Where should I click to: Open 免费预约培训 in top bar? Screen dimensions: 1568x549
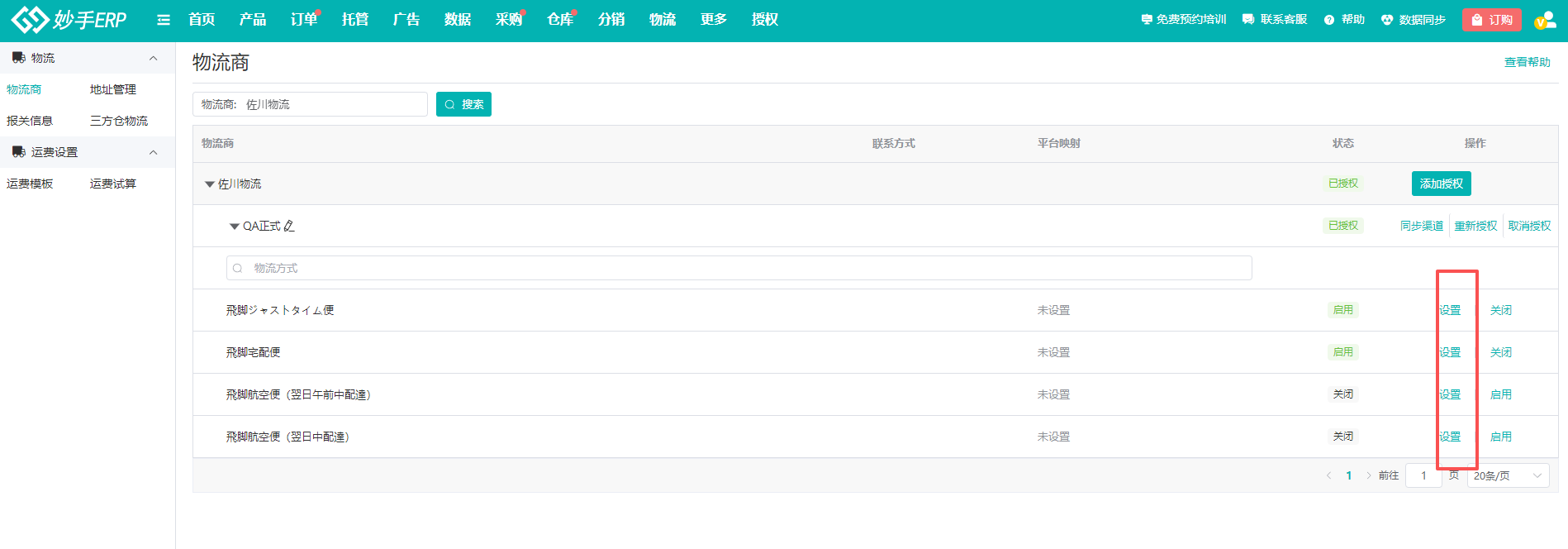1184,20
